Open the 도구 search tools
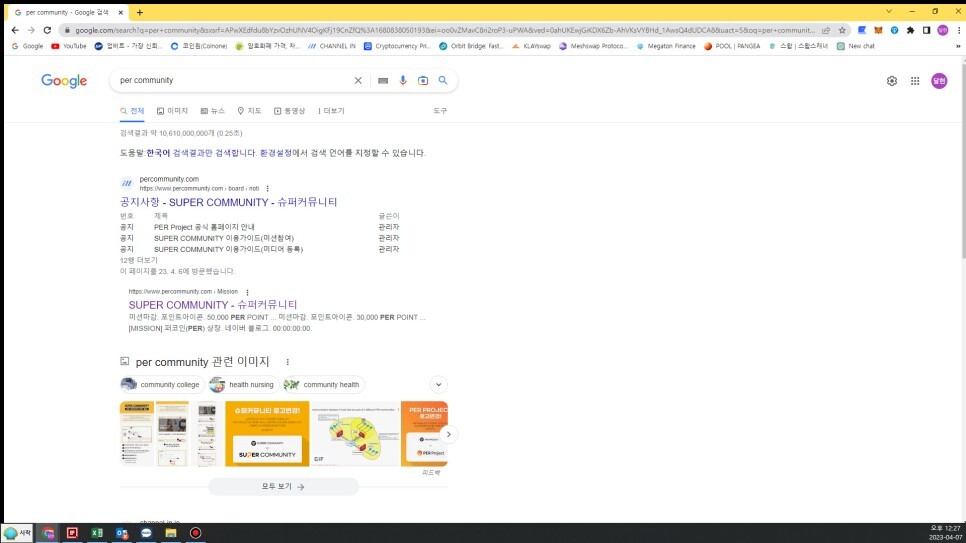966x543 pixels. 440,111
